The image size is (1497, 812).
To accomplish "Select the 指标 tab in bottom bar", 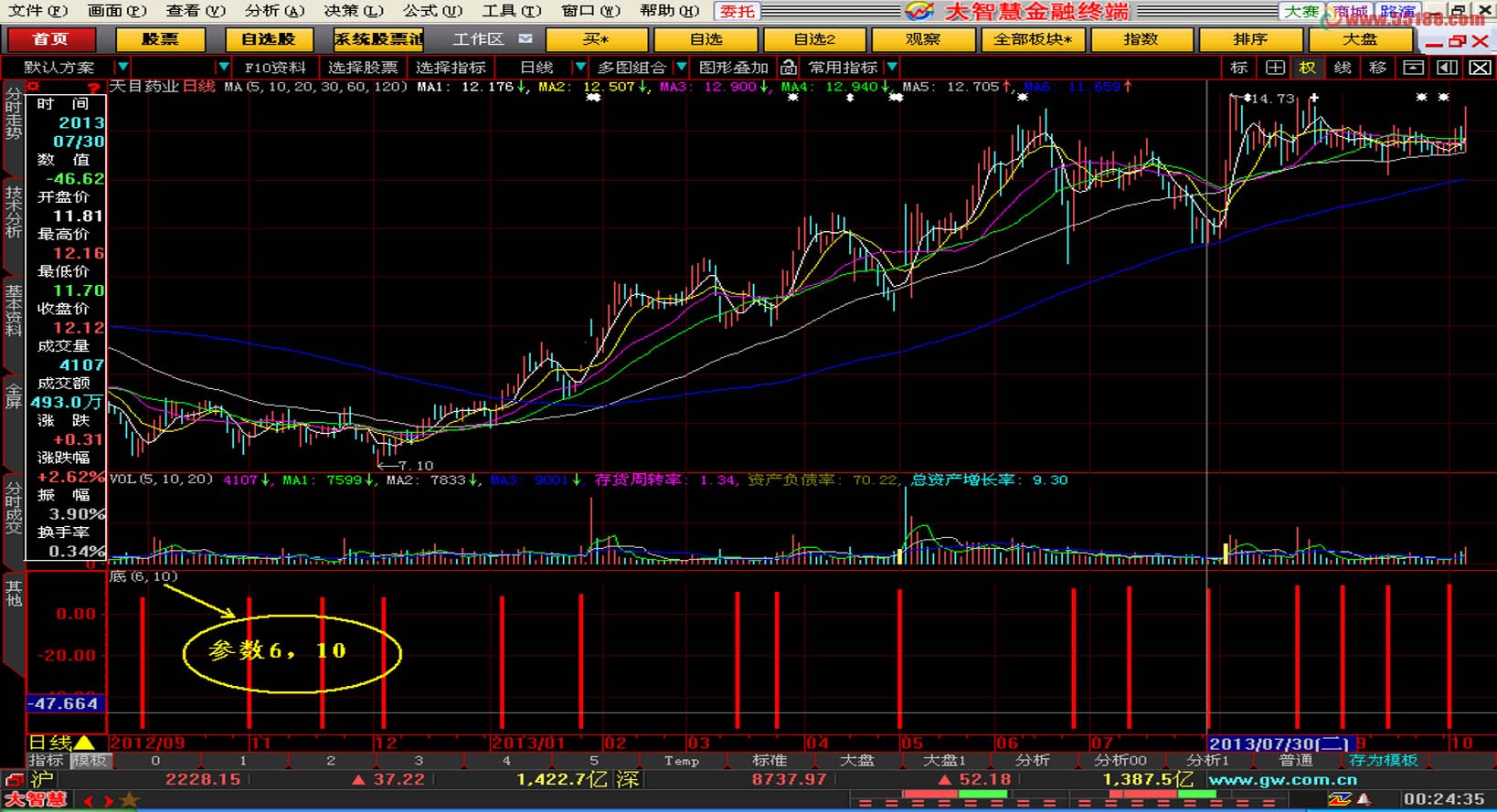I will tap(46, 760).
